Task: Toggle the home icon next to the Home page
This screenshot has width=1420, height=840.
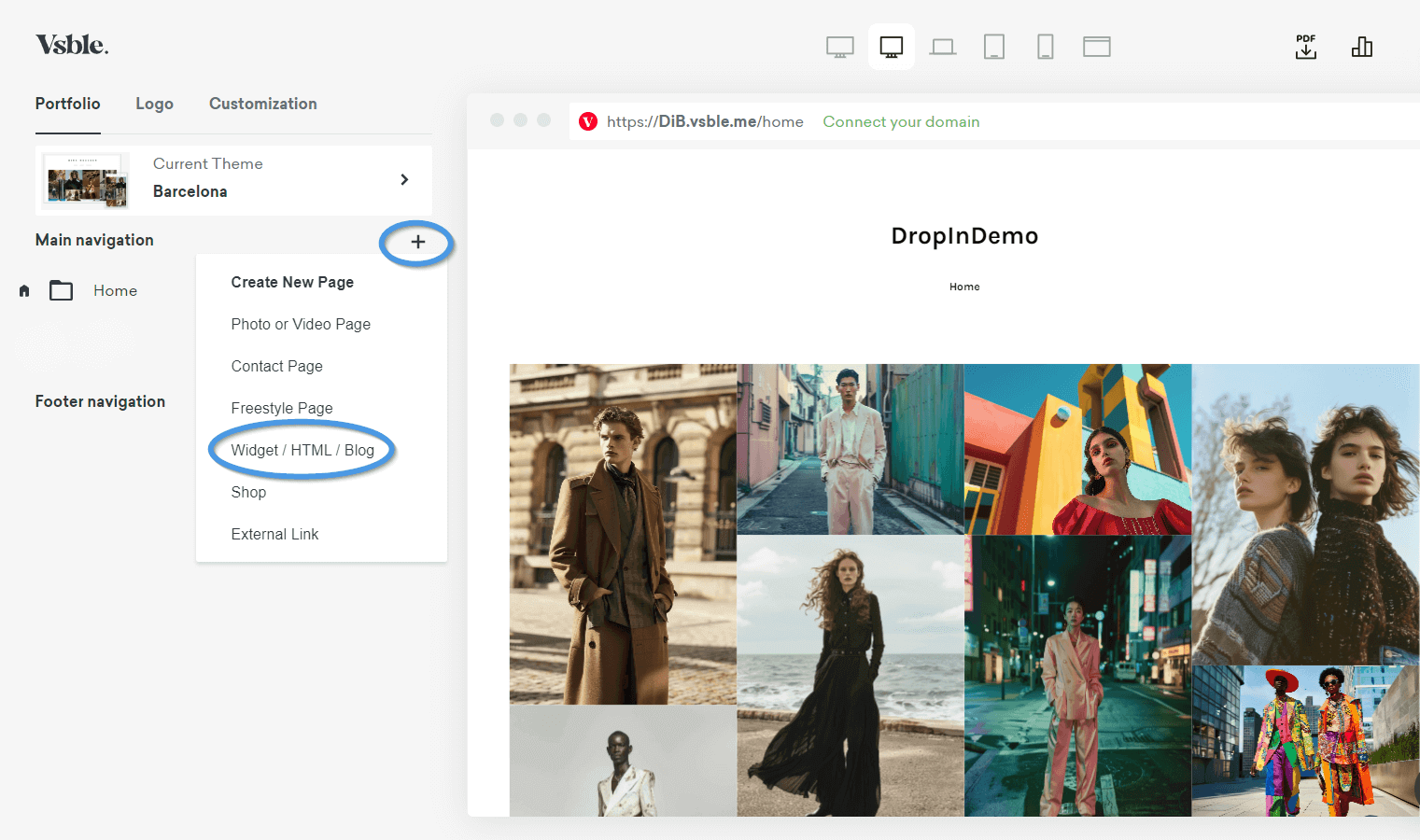Action: pos(23,290)
